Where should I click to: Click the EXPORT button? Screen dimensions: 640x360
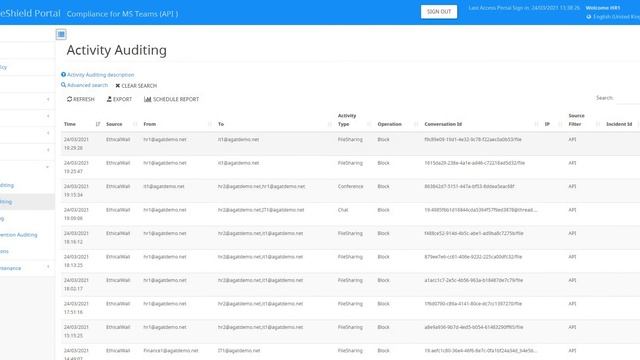click(119, 99)
